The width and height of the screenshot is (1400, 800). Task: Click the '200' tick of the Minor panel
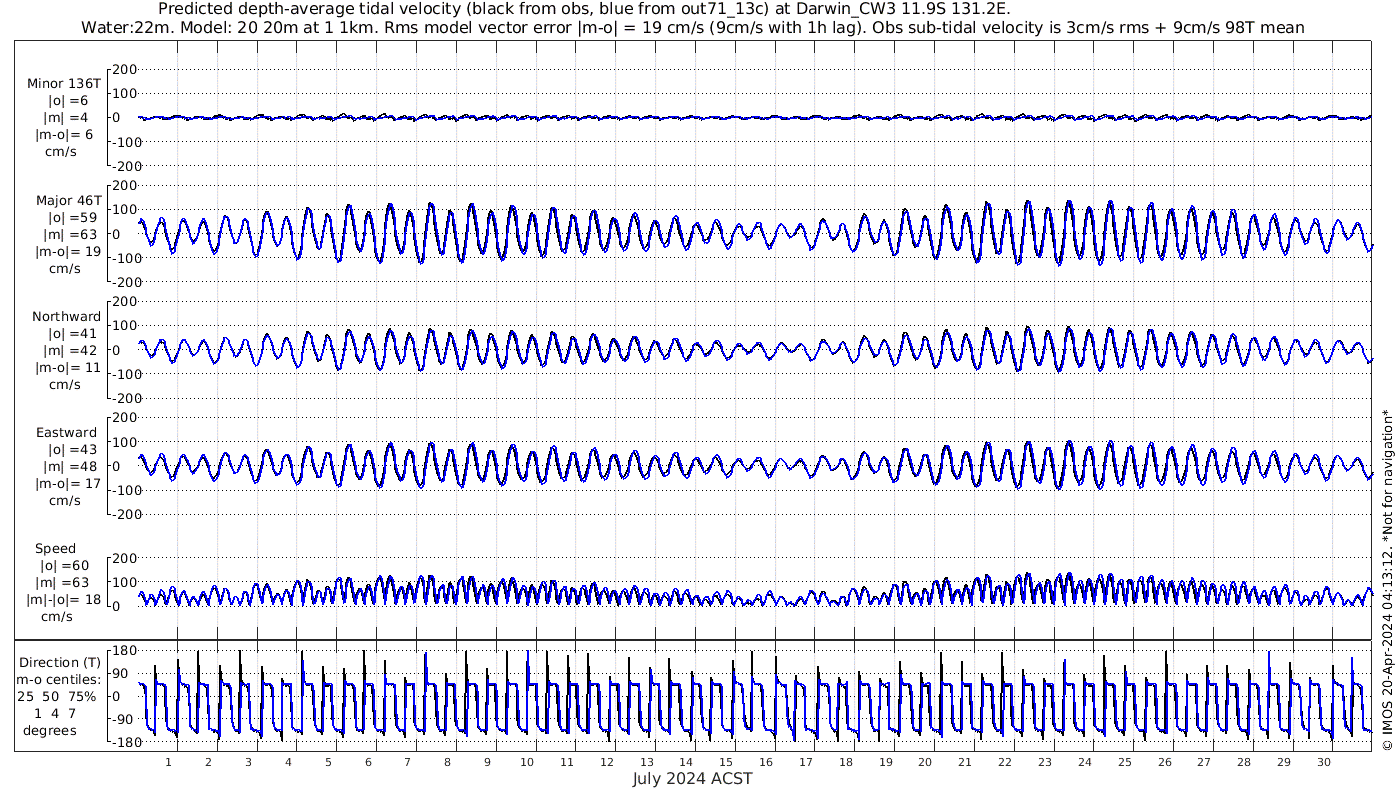pyautogui.click(x=123, y=70)
